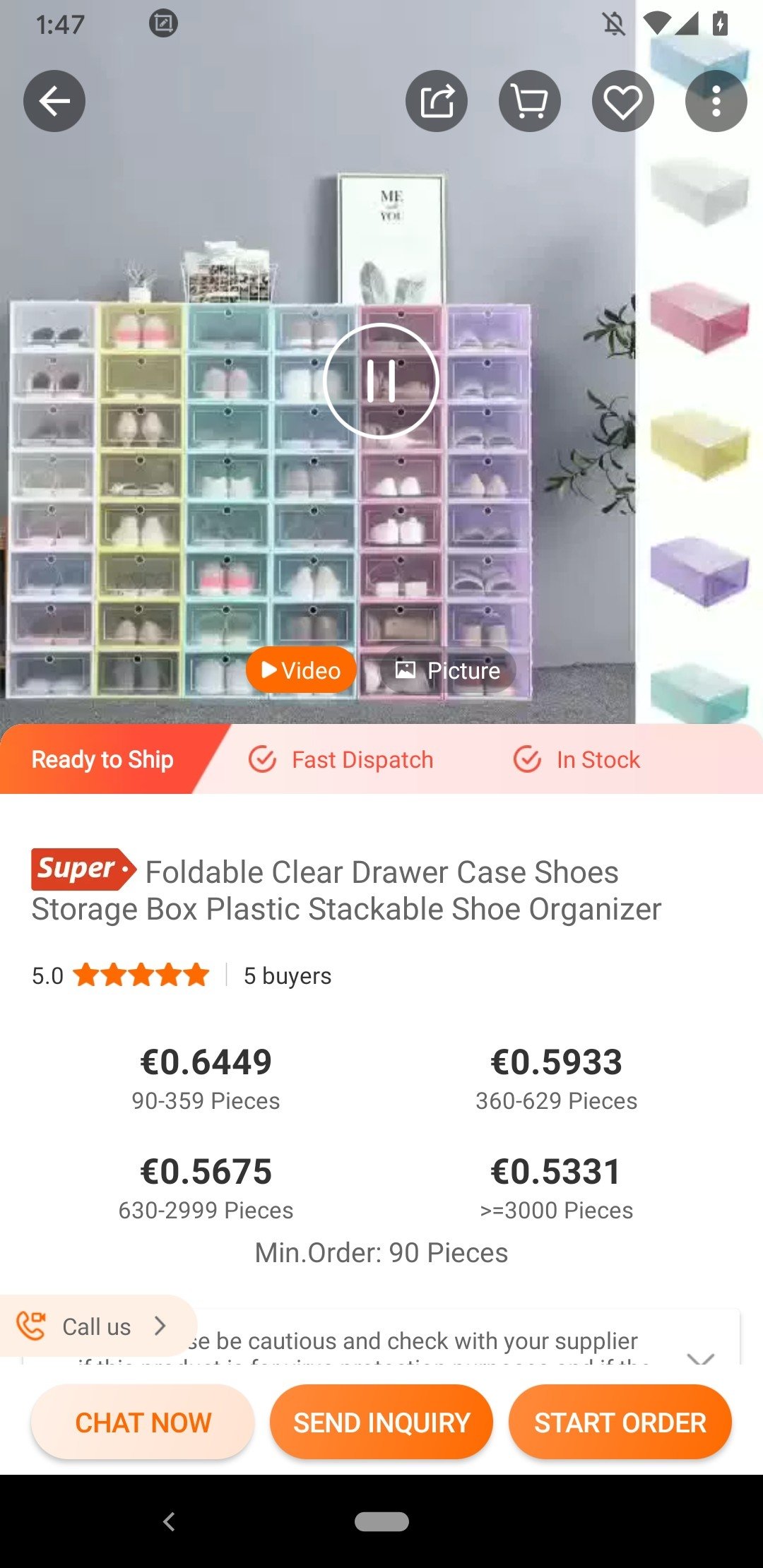
Task: Tap the CHAT NOW button
Action: [143, 1423]
